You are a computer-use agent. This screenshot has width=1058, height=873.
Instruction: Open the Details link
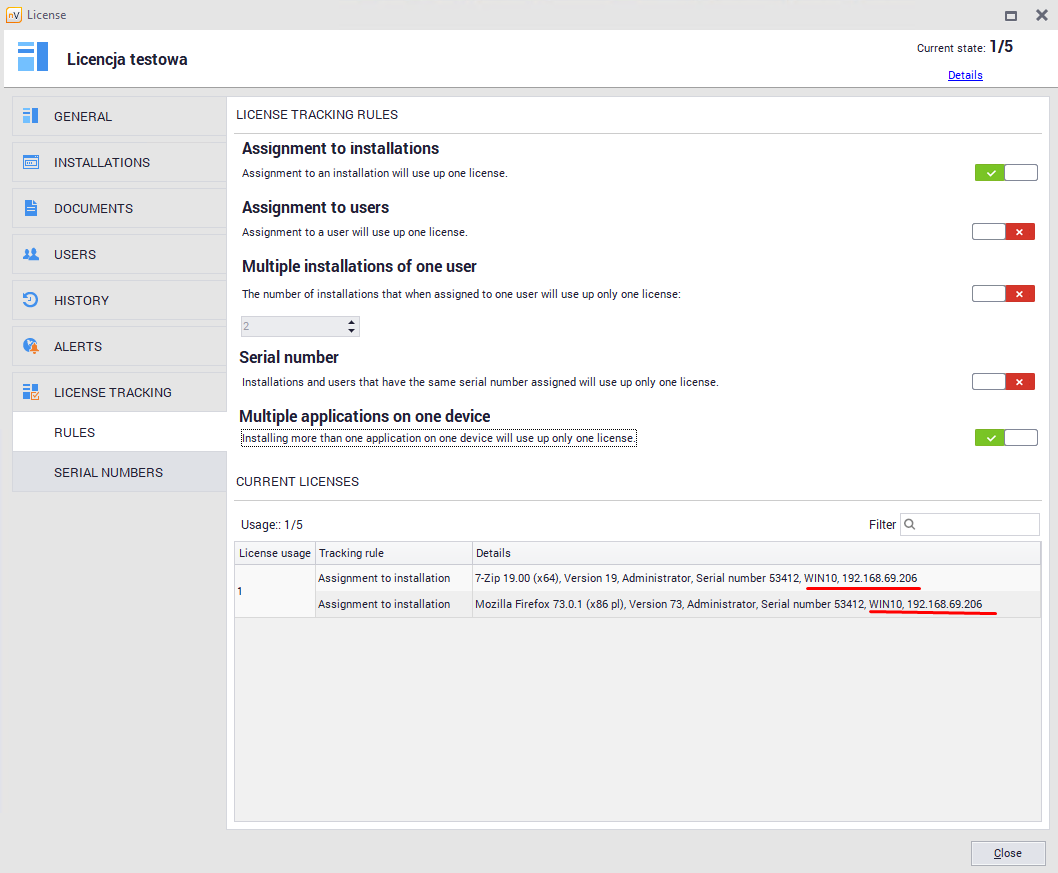pos(965,75)
